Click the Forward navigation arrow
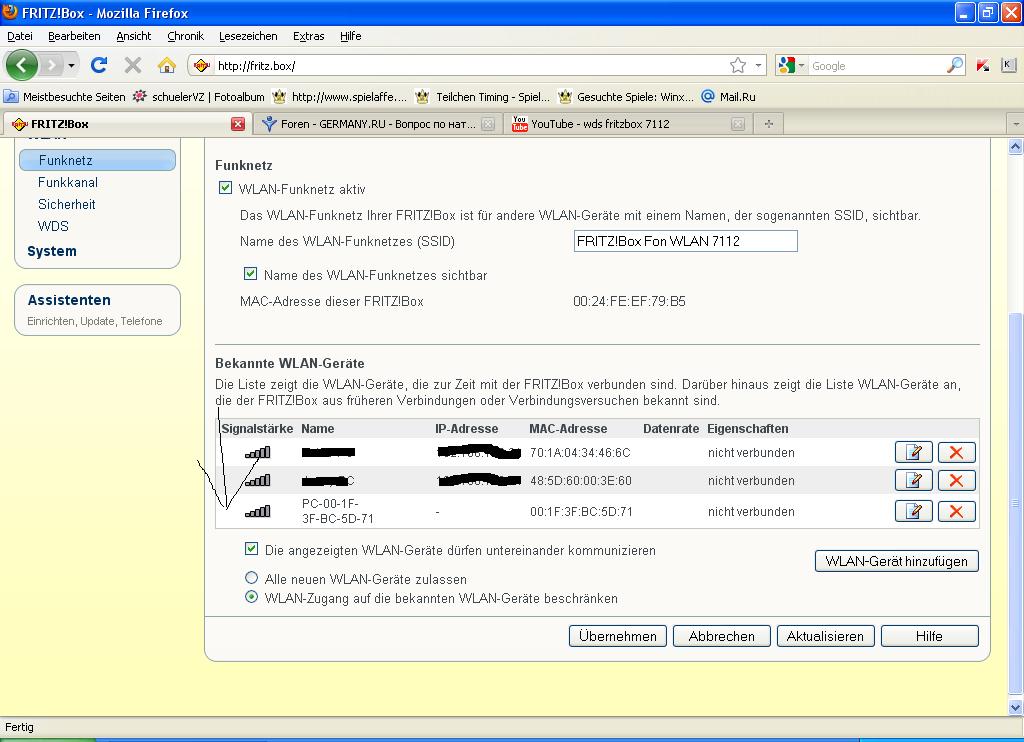1024x742 pixels. click(51, 65)
